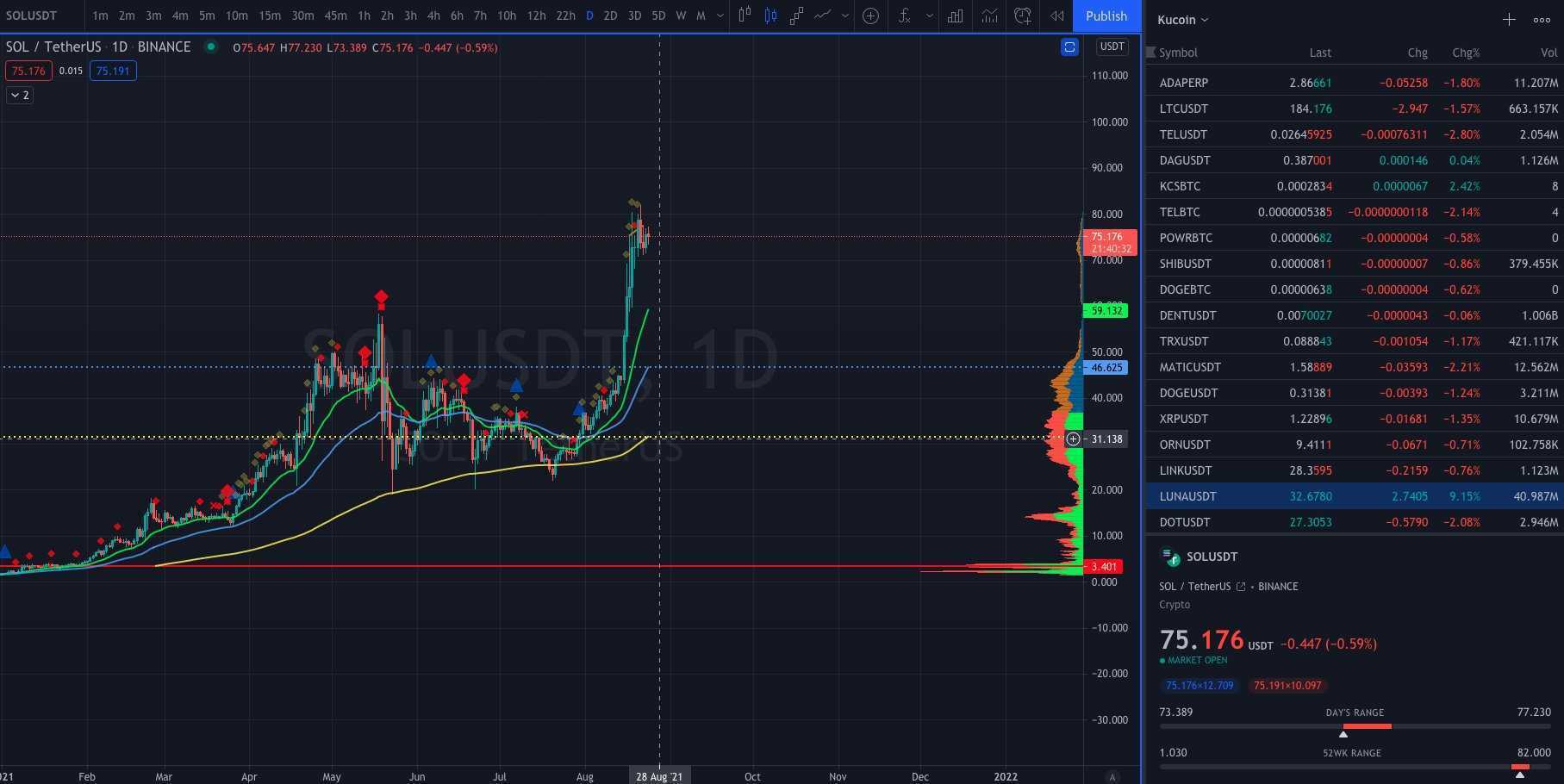This screenshot has width=1564, height=784.
Task: Click the Compare or add symbol icon
Action: (871, 16)
